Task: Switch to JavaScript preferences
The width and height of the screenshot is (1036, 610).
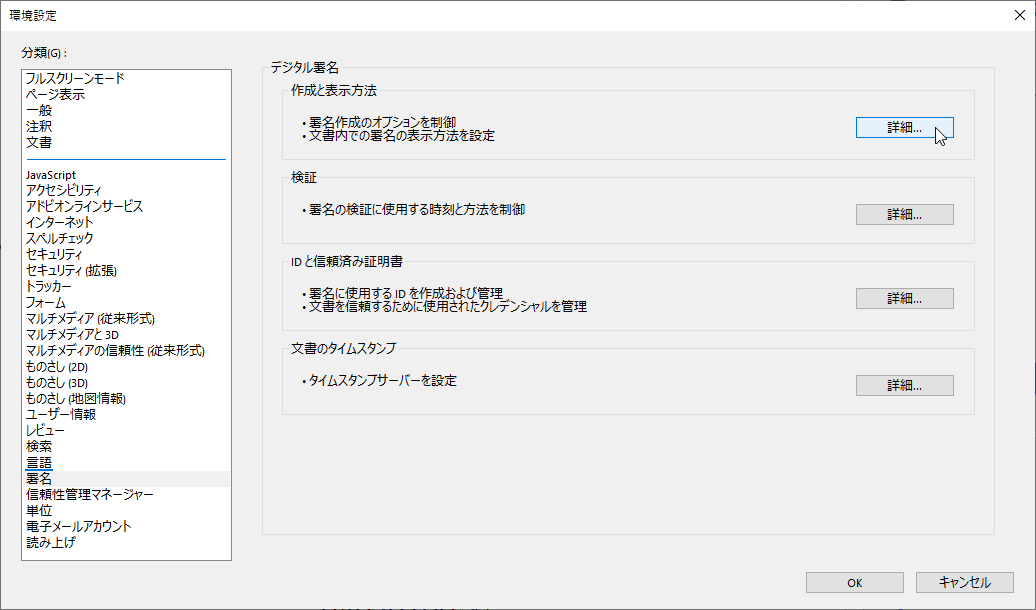Action: click(51, 175)
